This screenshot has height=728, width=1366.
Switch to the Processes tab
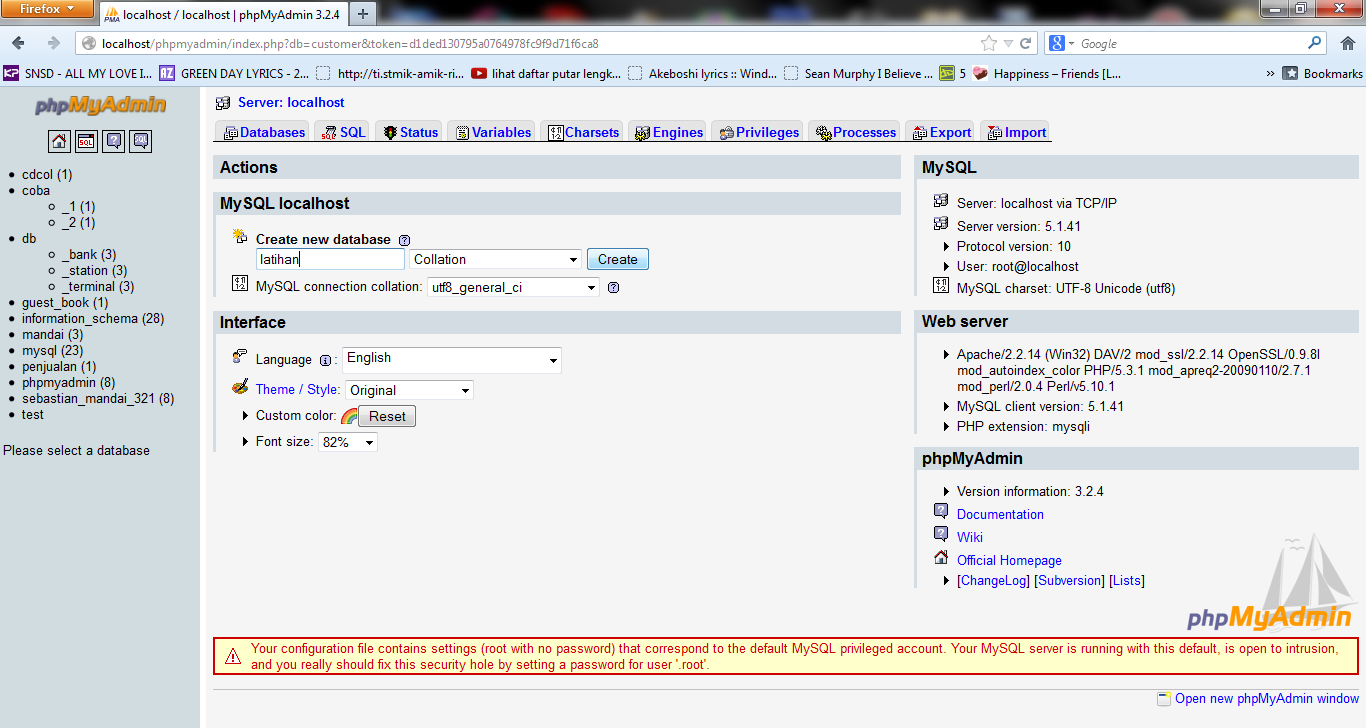(854, 132)
